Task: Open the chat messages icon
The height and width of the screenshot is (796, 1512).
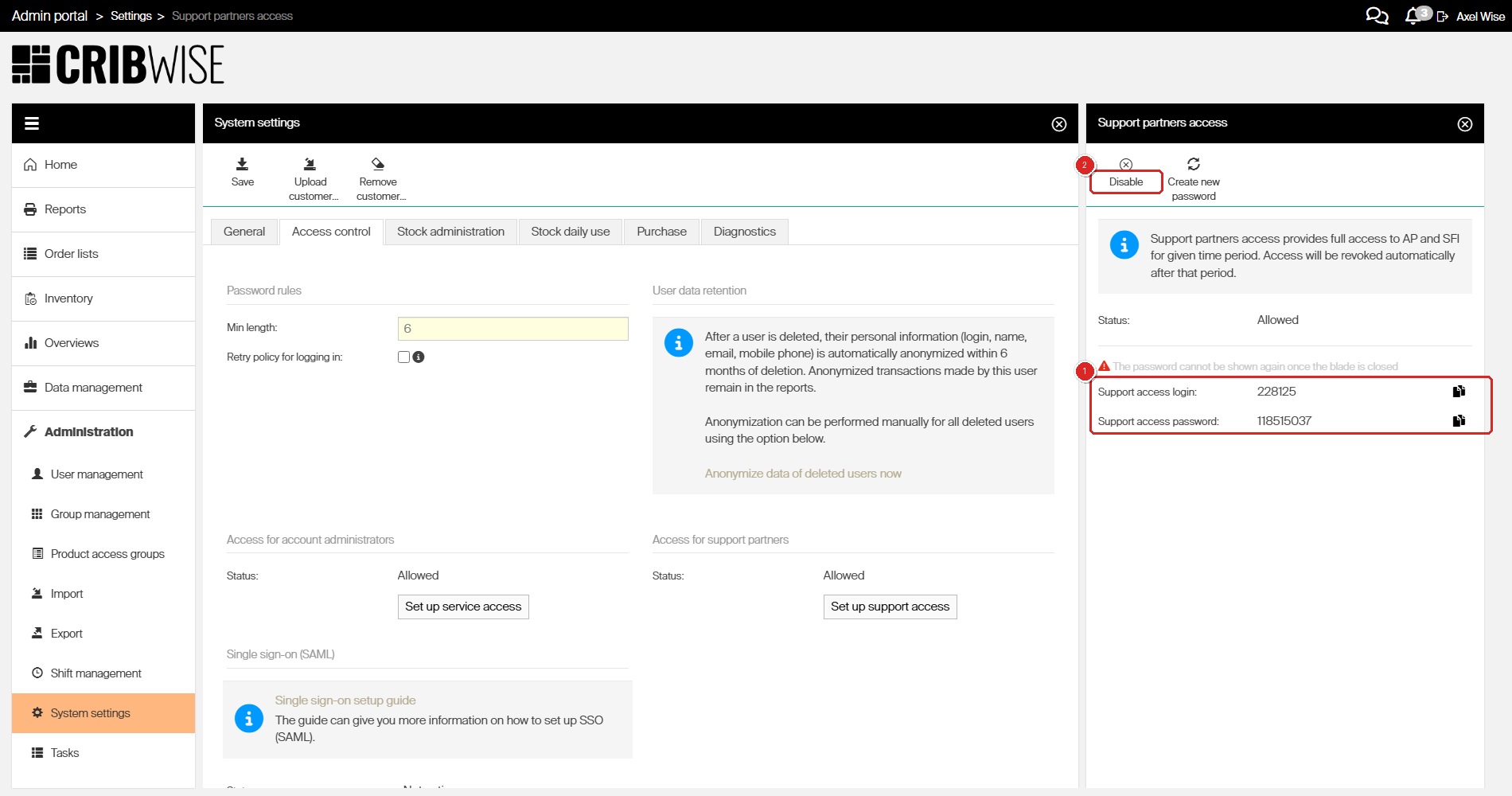Action: pyautogui.click(x=1377, y=16)
